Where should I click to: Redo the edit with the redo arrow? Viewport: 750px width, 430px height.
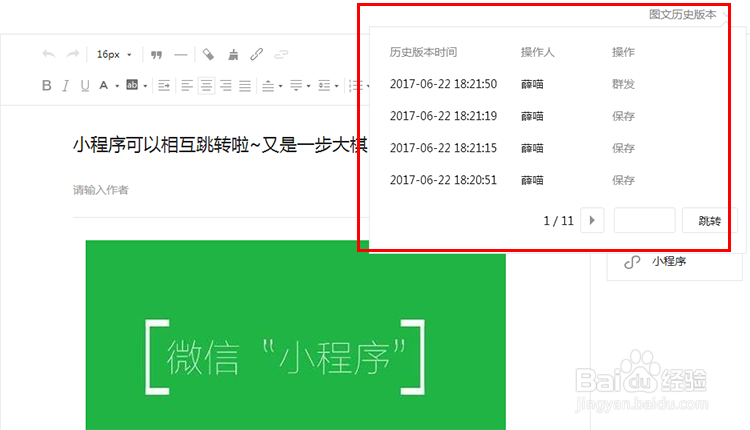click(73, 54)
